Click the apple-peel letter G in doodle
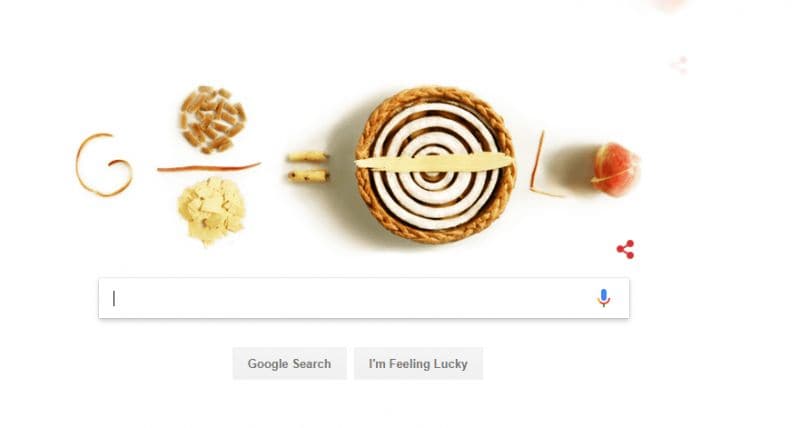This screenshot has width=800, height=428. [104, 165]
